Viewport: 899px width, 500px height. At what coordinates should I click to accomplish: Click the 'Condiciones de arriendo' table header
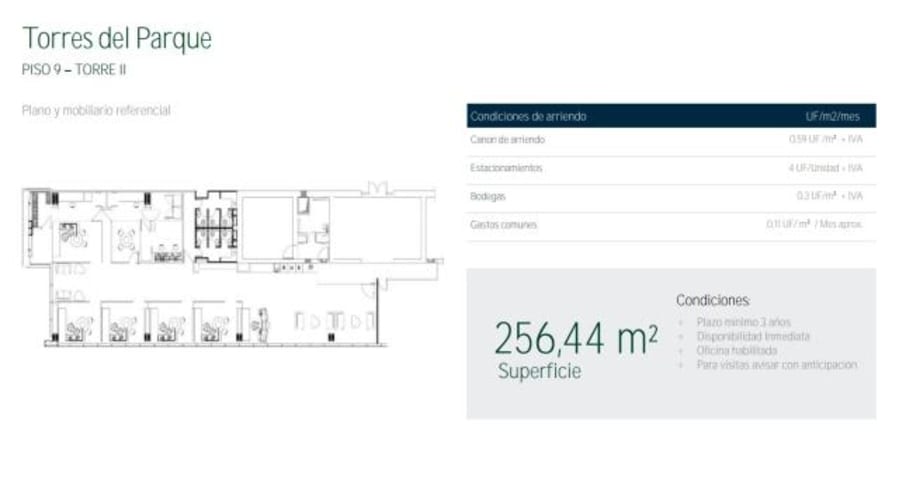coord(528,116)
